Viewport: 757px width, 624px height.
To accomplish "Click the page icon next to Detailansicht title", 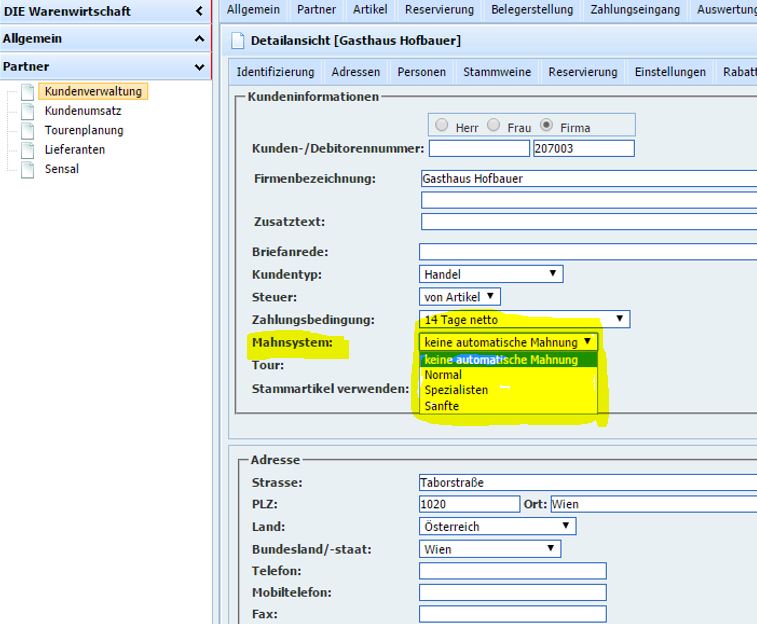I will click(238, 41).
